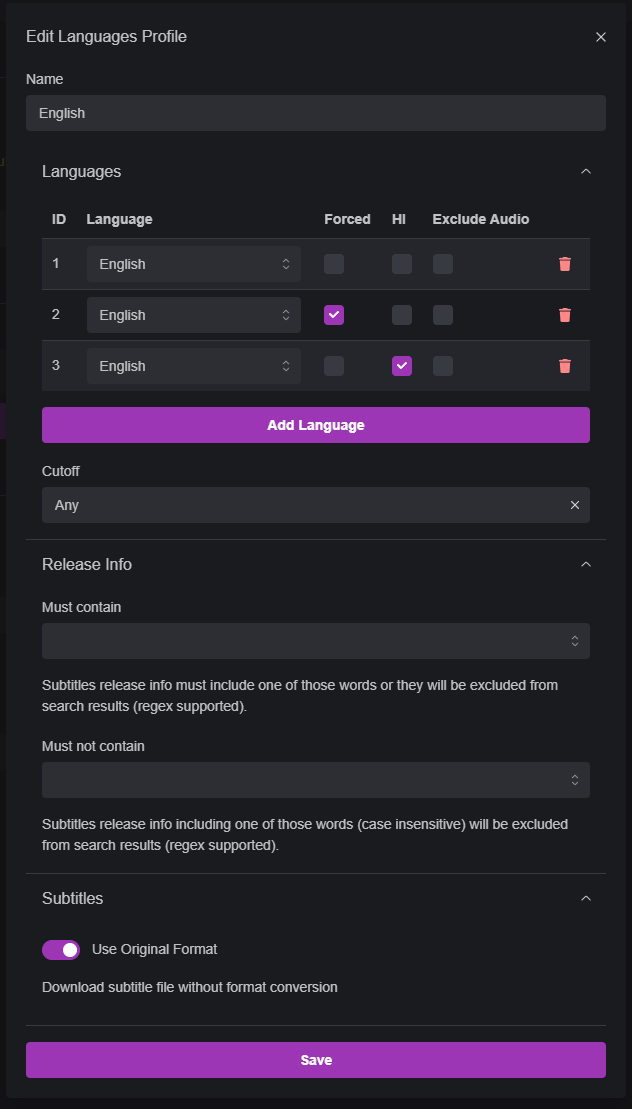The height and width of the screenshot is (1109, 632).
Task: Open the Must contain dropdown
Action: click(316, 641)
